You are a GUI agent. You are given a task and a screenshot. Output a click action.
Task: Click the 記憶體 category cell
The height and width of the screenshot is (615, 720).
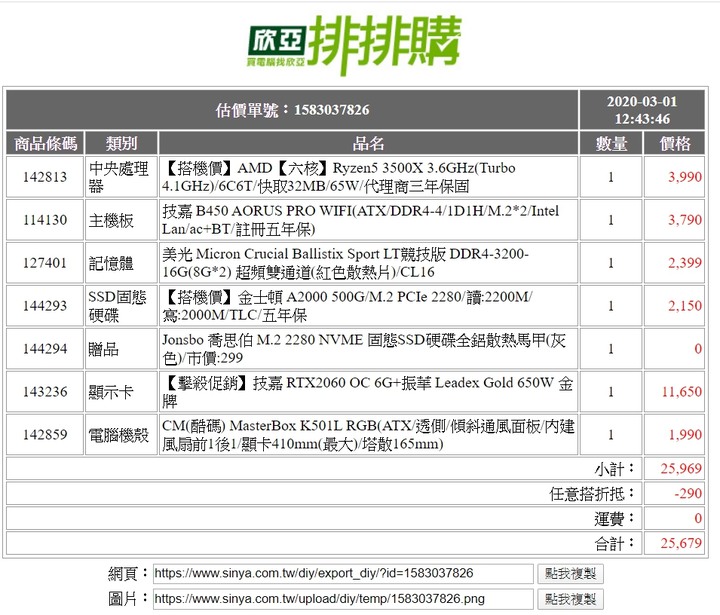[121, 263]
